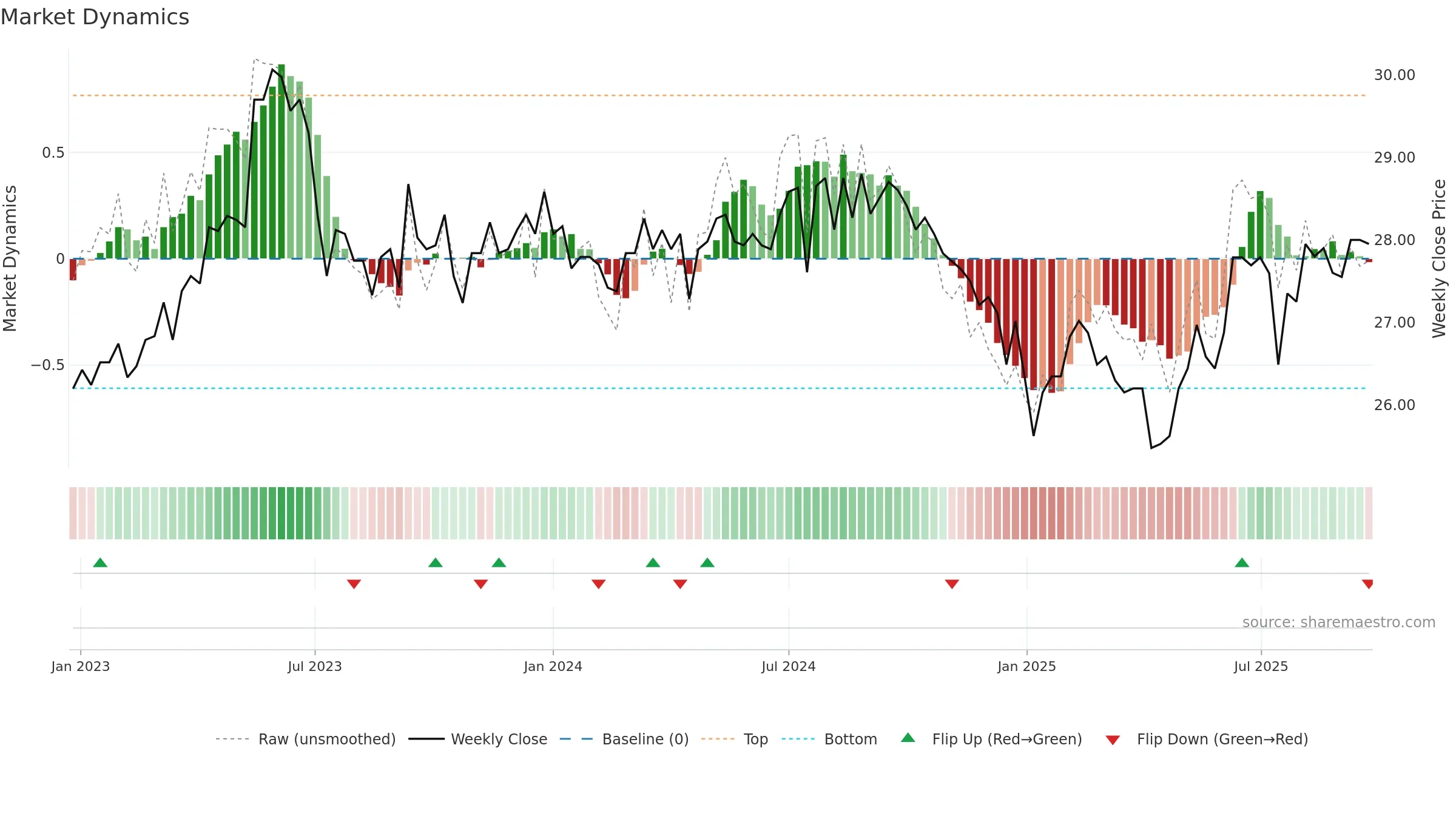
Task: Click the flip-down marker before Jan 2025
Action: tap(952, 584)
